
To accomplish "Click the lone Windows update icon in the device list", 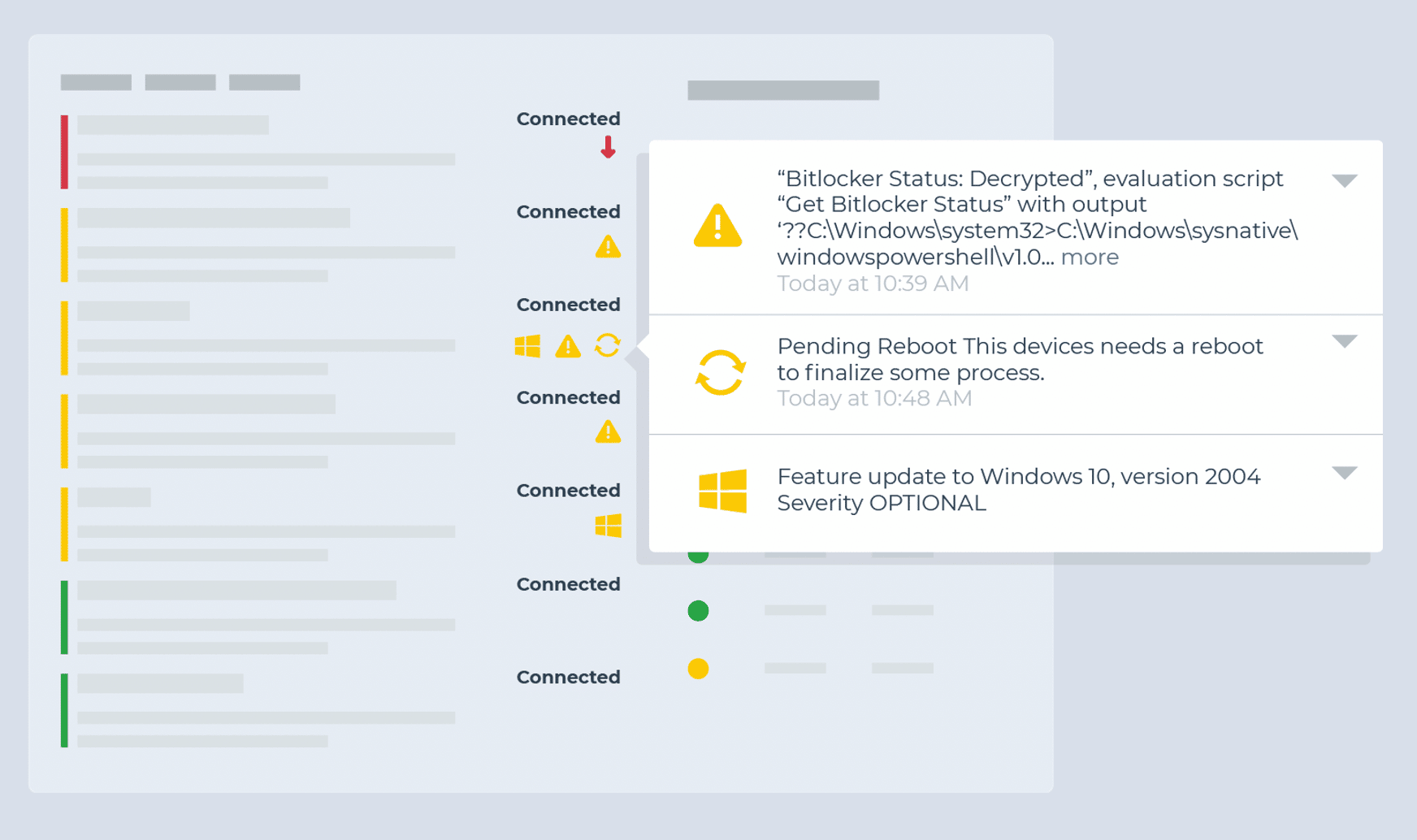I will click(x=608, y=526).
